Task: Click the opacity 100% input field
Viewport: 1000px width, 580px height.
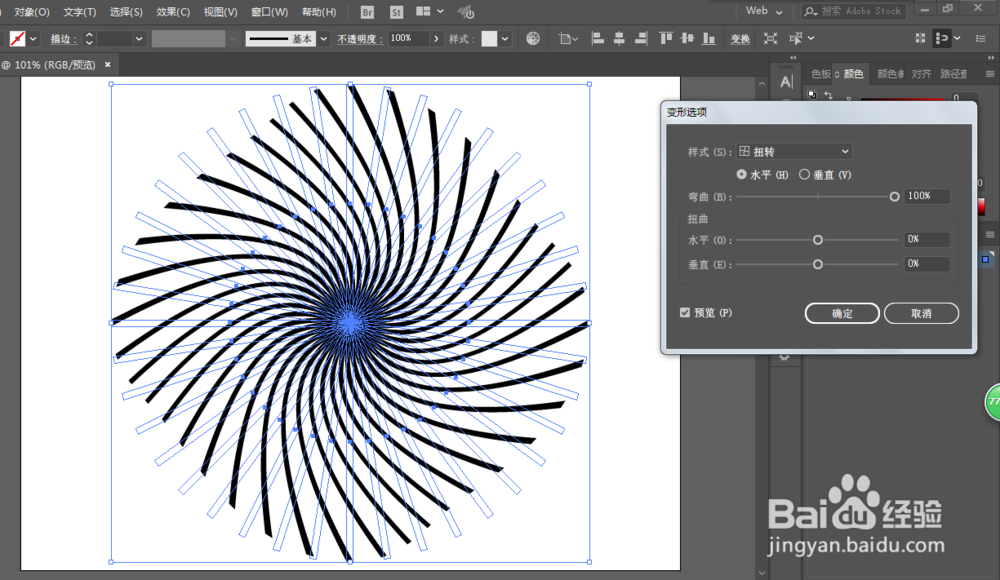Action: click(x=408, y=38)
